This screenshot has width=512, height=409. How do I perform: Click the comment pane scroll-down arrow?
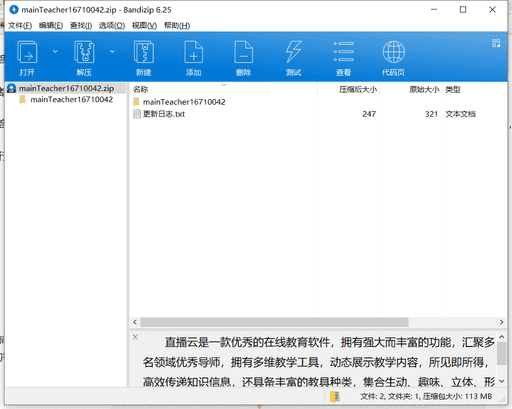tap(502, 381)
